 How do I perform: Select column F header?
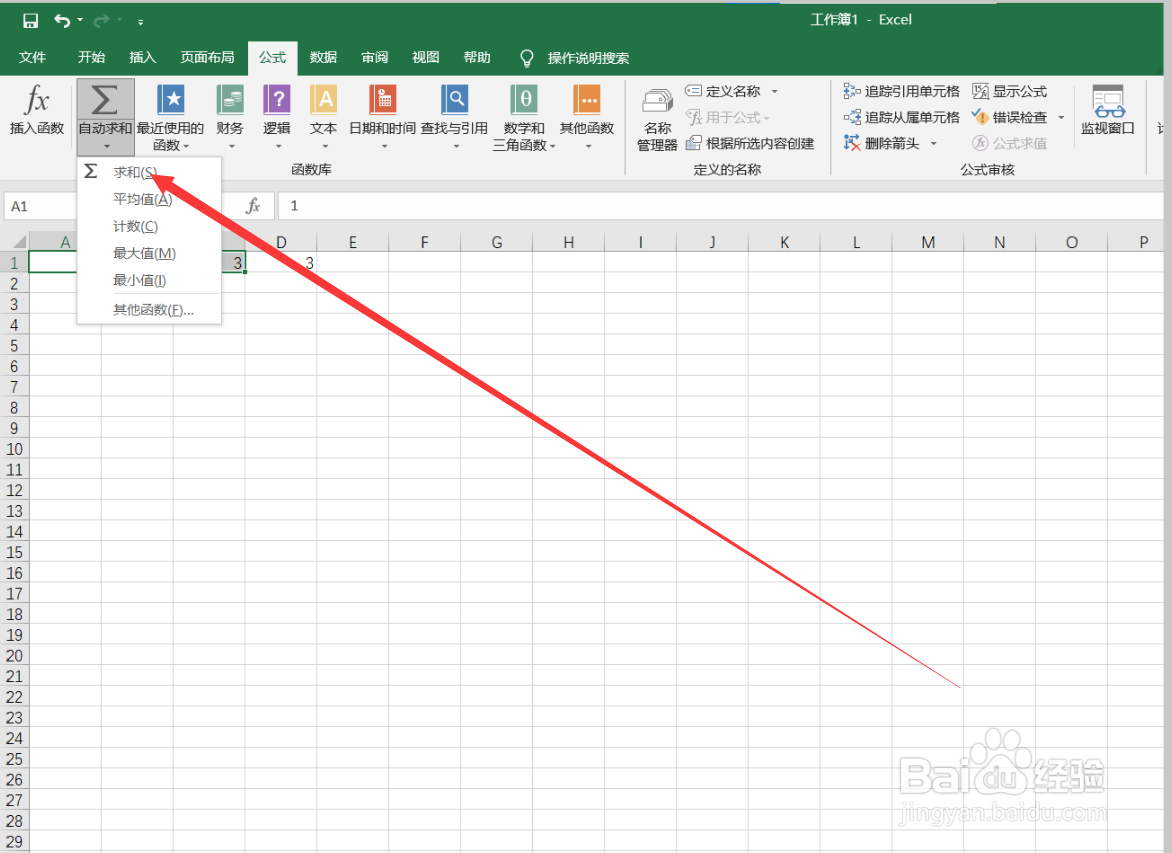[425, 242]
